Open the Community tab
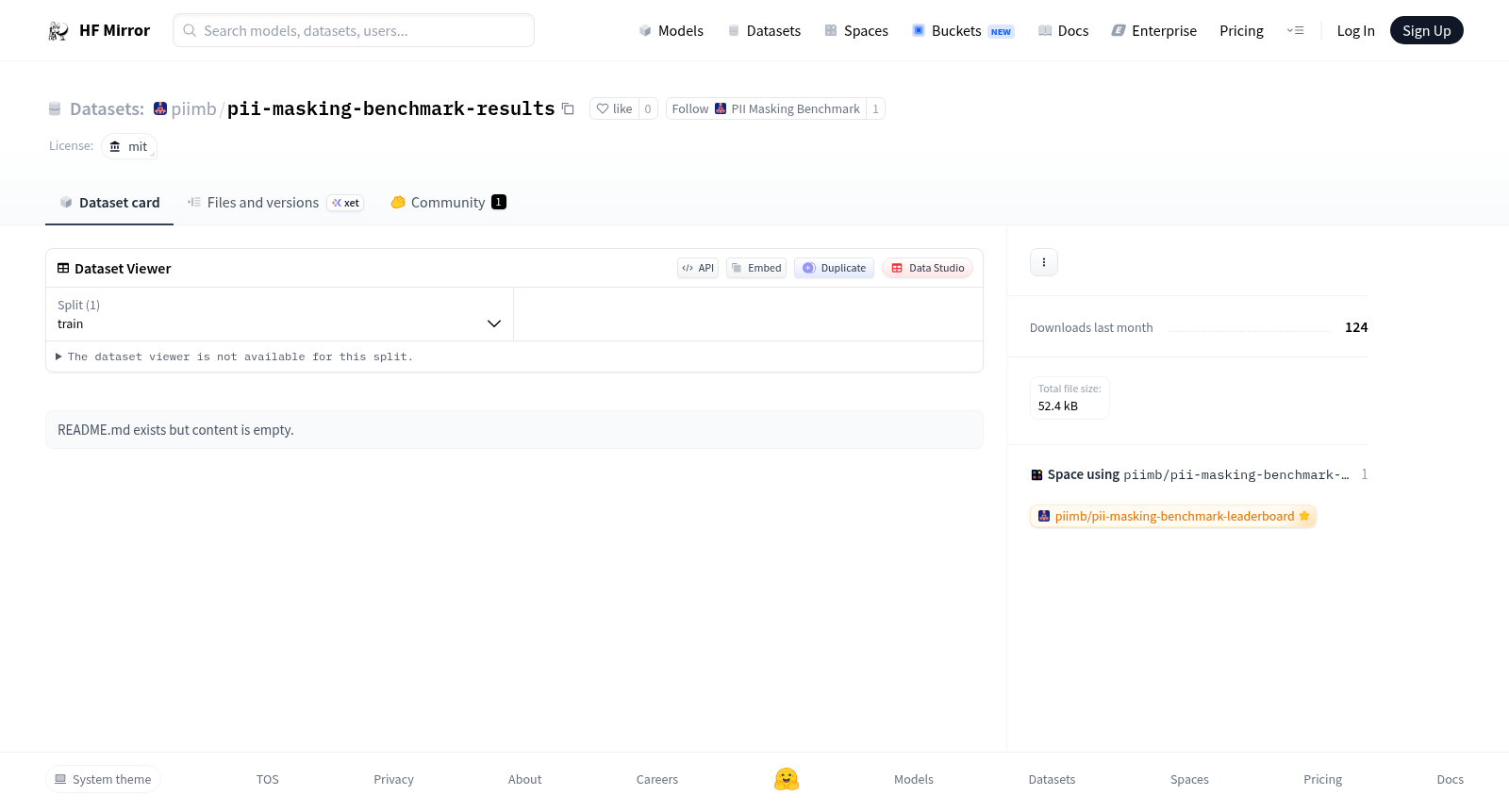 (x=448, y=203)
